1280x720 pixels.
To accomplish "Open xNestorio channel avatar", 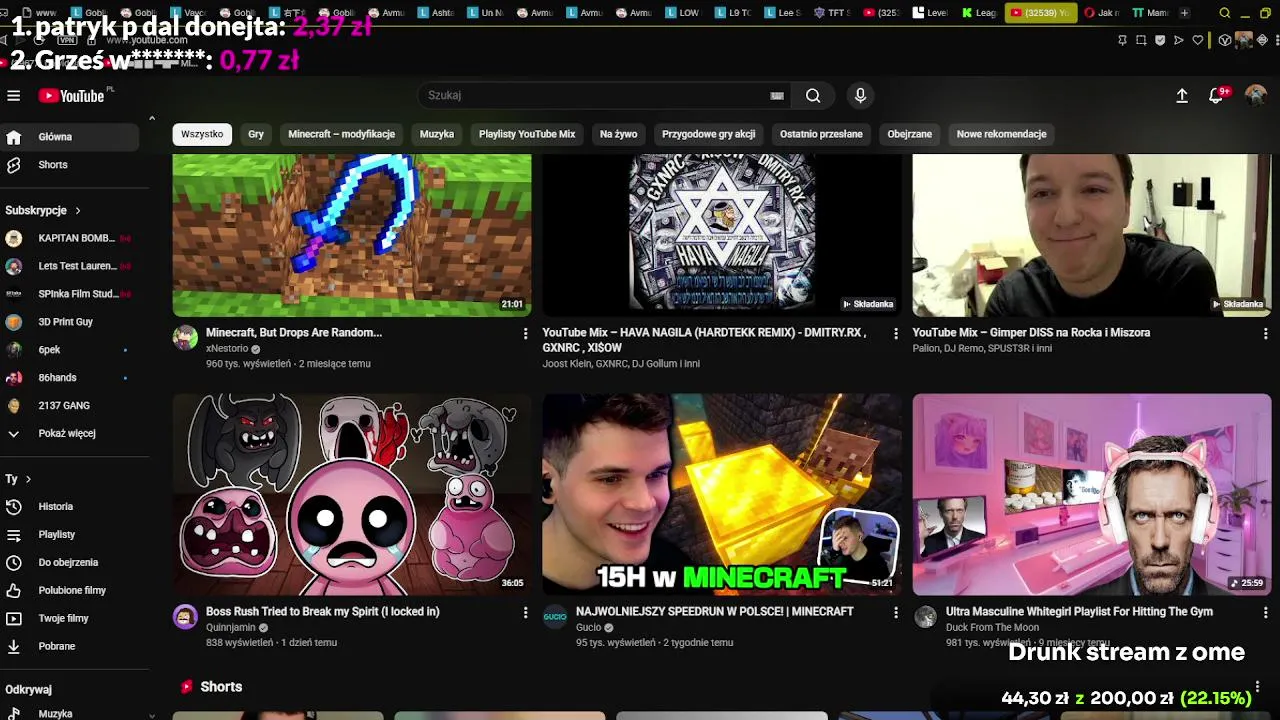I will tap(185, 337).
